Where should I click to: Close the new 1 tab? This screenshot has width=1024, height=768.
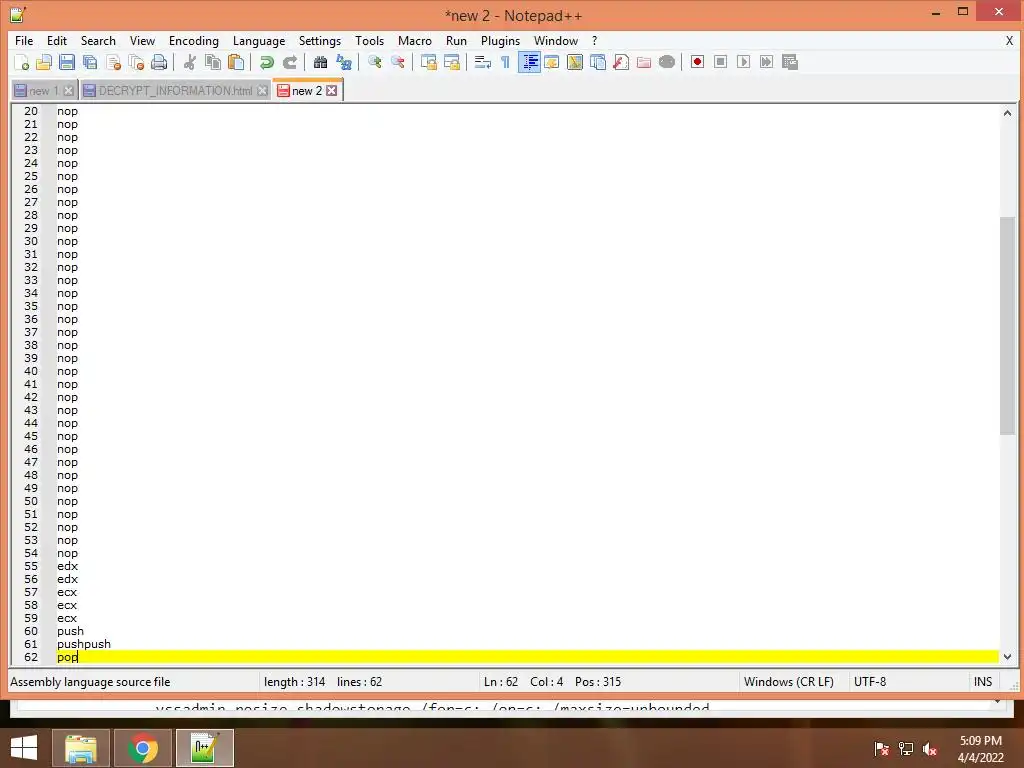click(x=69, y=91)
